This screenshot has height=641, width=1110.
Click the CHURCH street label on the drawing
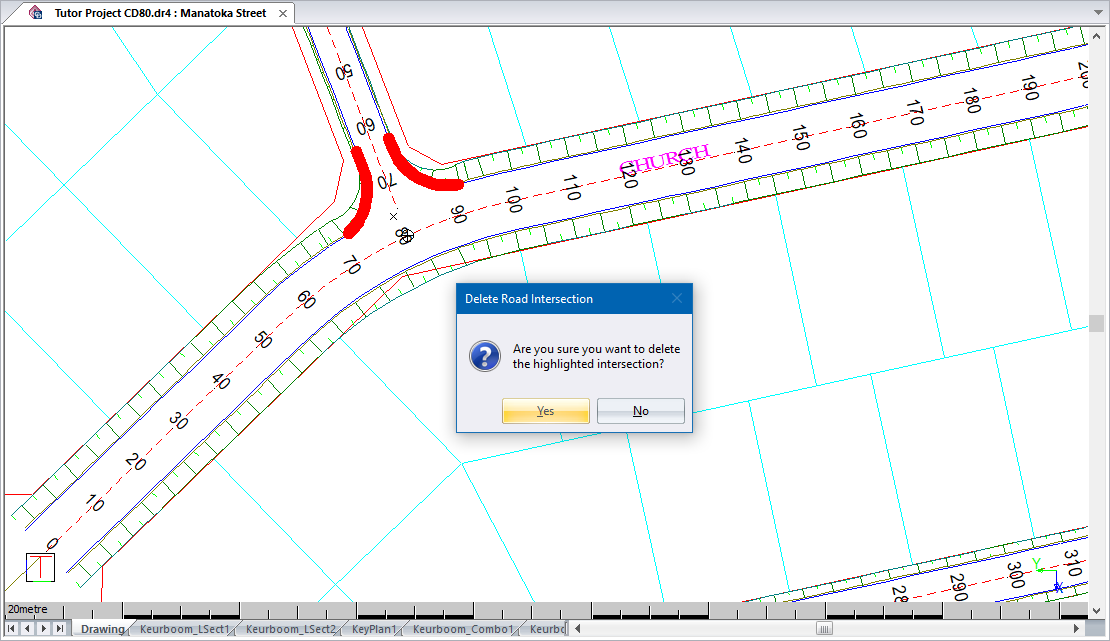click(664, 158)
